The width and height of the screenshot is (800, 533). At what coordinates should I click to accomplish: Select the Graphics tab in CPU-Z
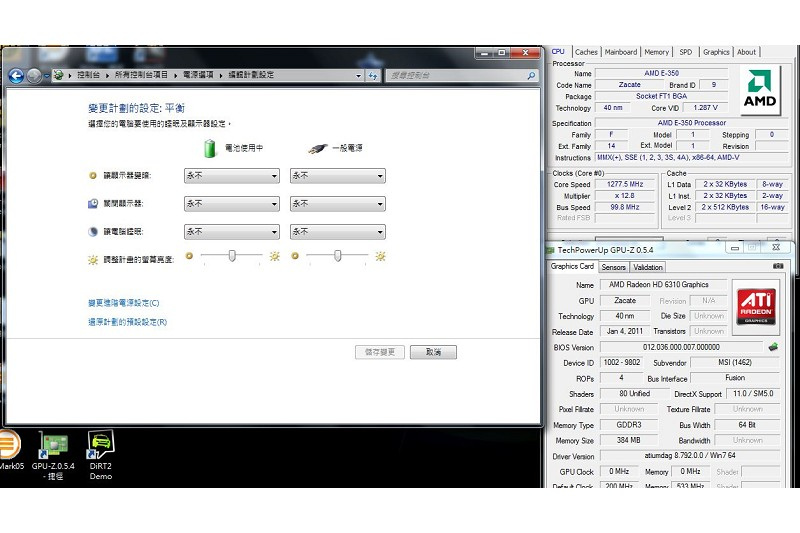click(716, 52)
